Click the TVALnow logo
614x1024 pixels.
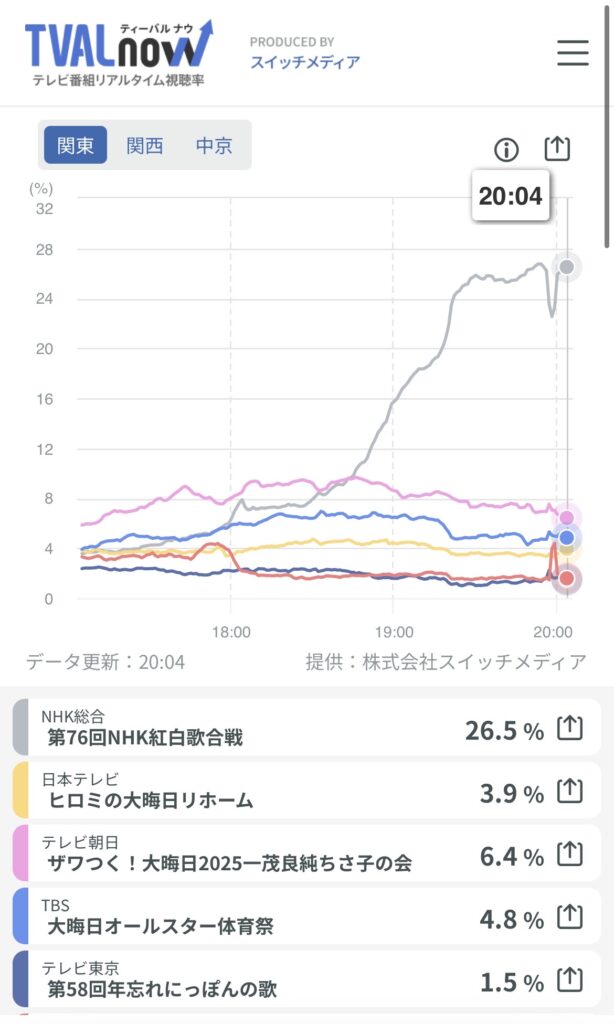coord(118,52)
